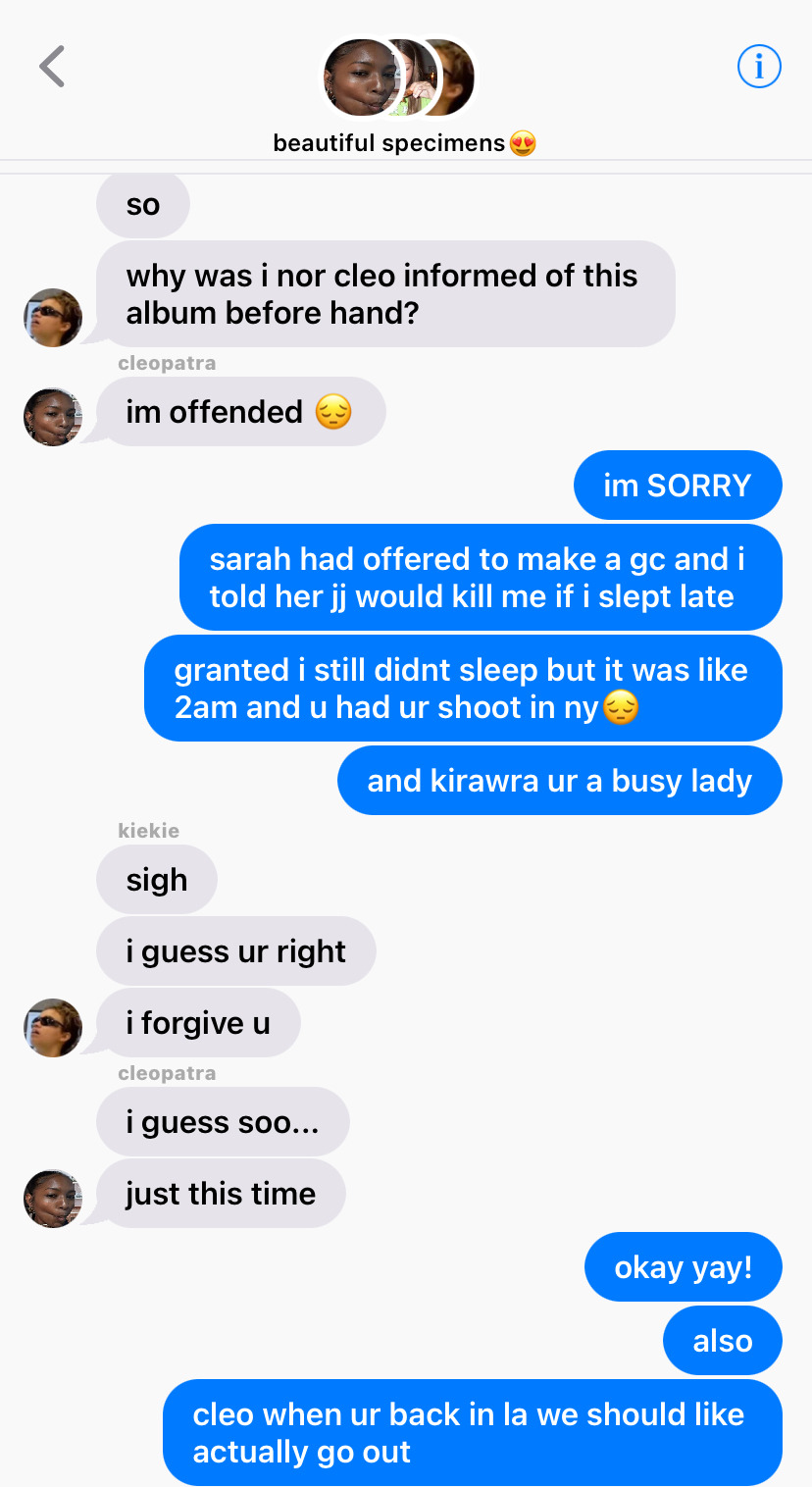The image size is (812, 1487).
Task: Tap the and kirawra ur a busy lady bubble
Action: [x=560, y=782]
